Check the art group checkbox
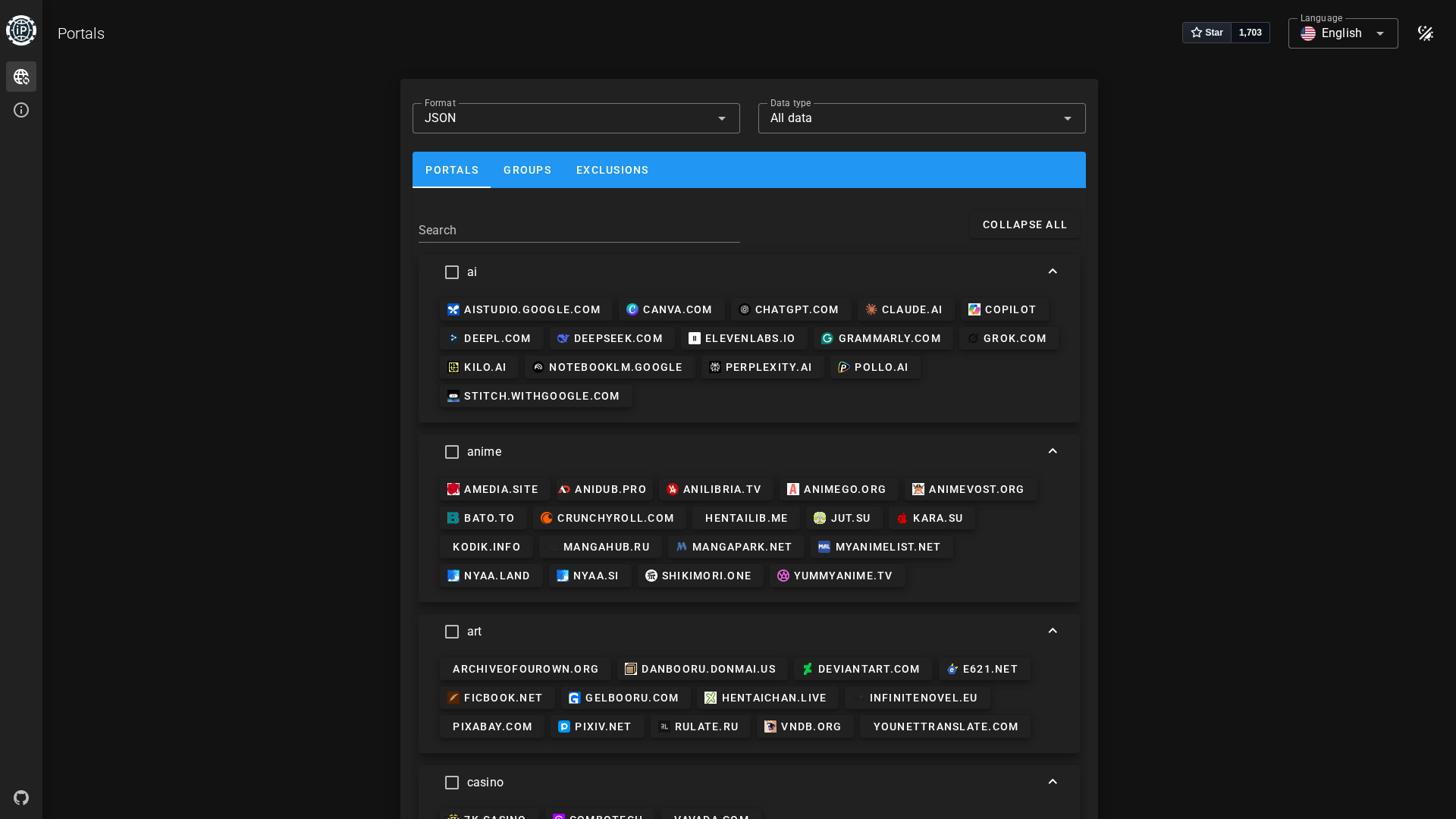 tap(452, 632)
